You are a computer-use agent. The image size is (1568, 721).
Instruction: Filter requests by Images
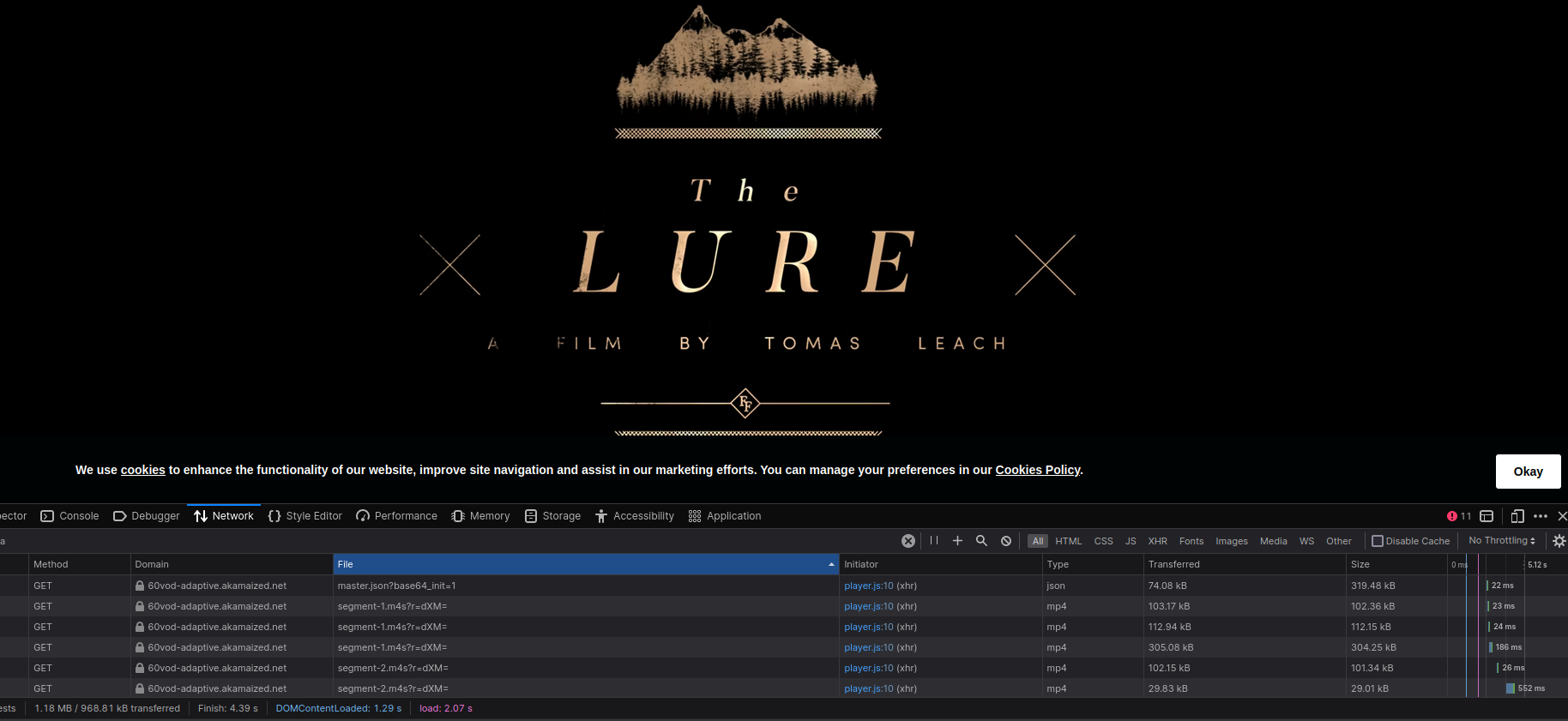pos(1232,541)
